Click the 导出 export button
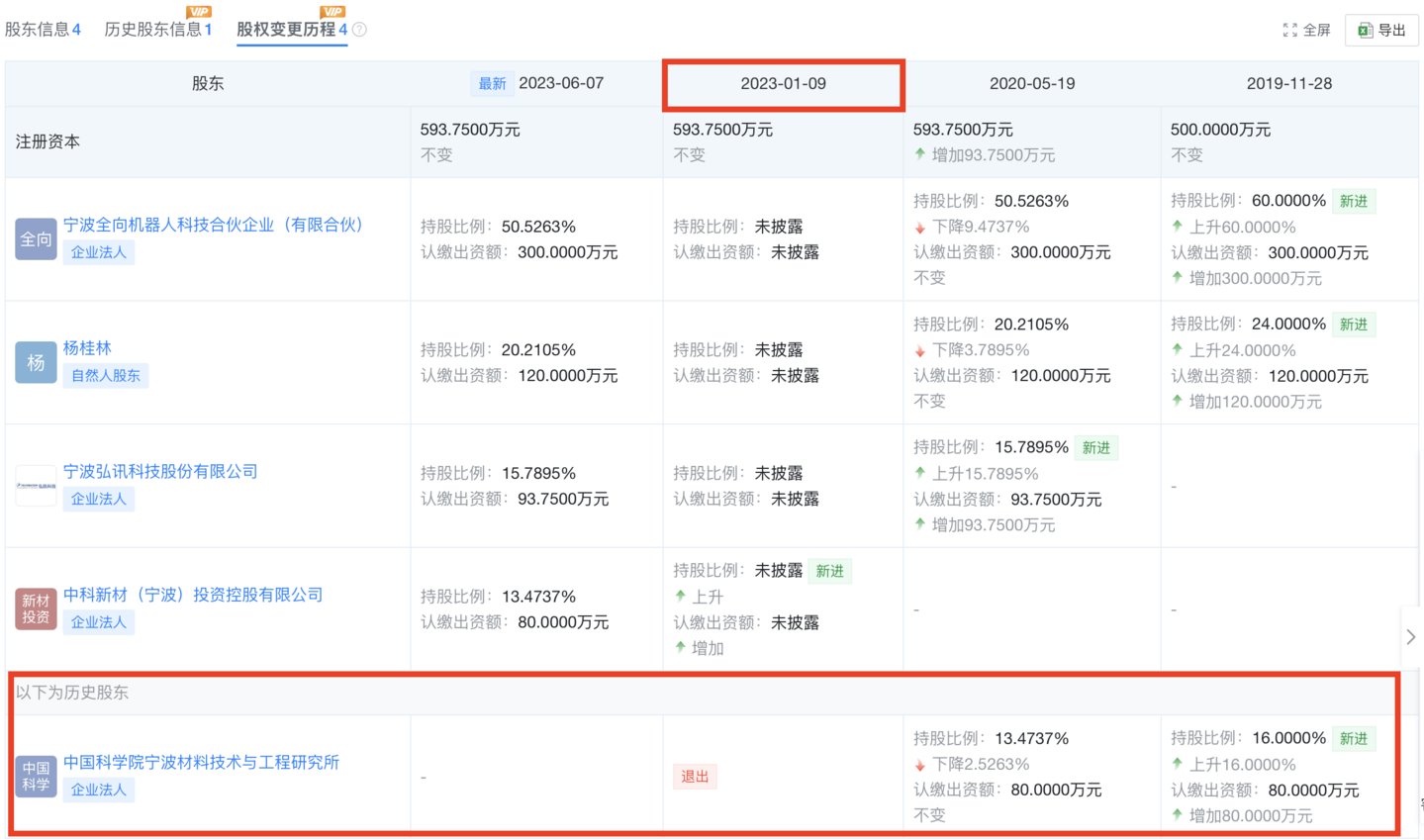The width and height of the screenshot is (1424, 840). tap(1381, 30)
